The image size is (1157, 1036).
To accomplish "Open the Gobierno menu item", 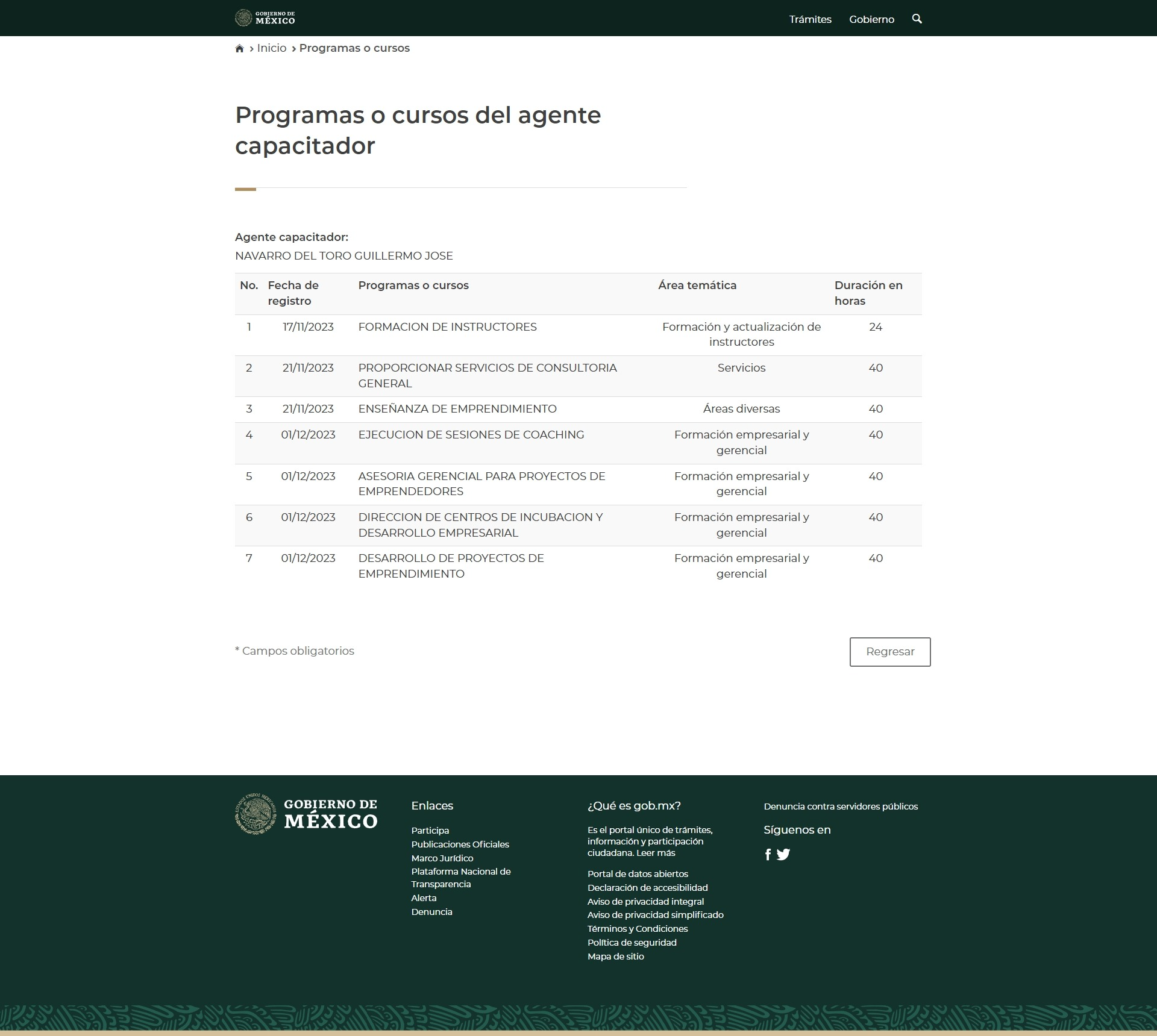I will click(871, 19).
